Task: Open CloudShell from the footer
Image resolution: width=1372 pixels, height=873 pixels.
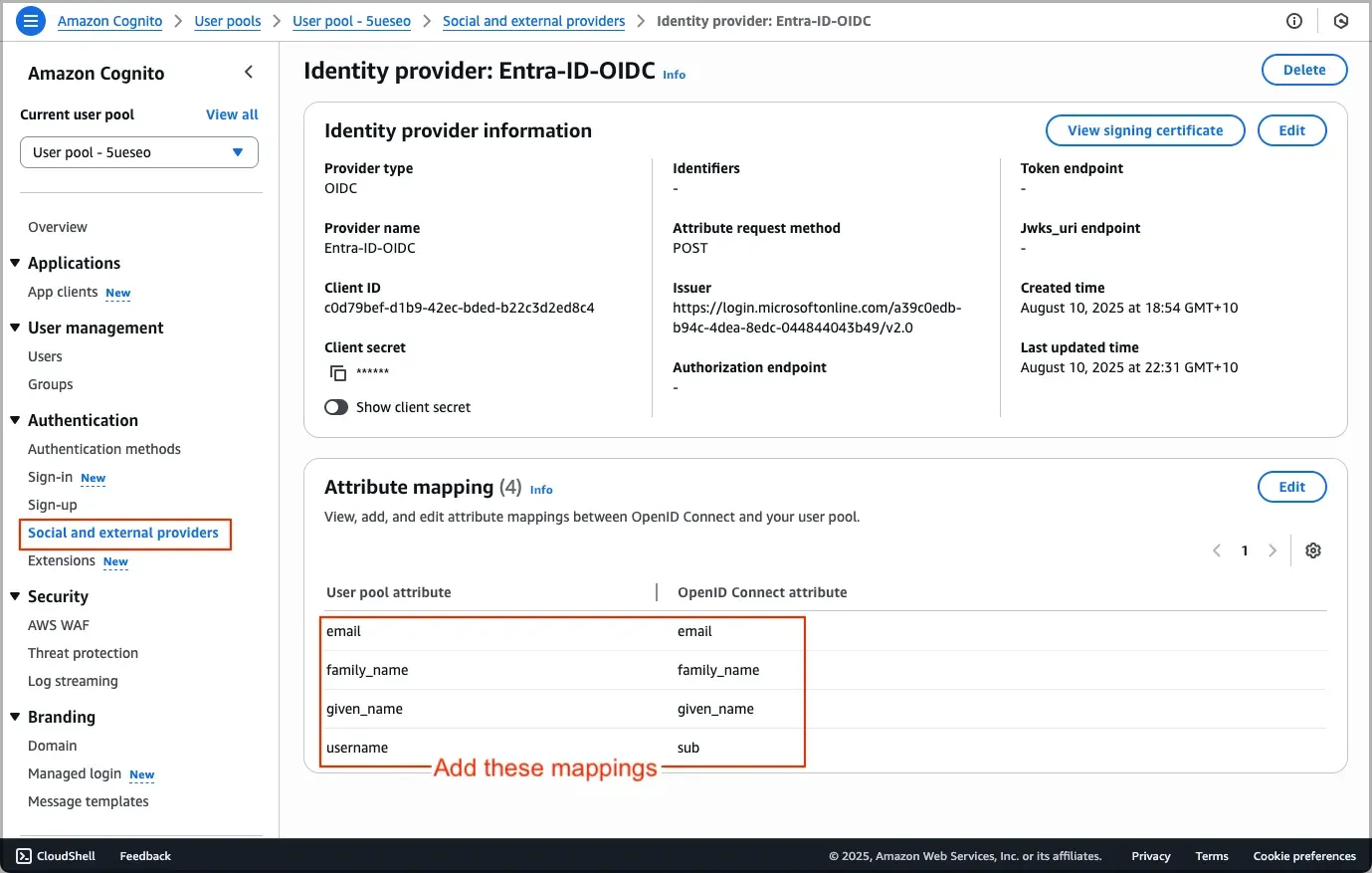Action: coord(56,856)
